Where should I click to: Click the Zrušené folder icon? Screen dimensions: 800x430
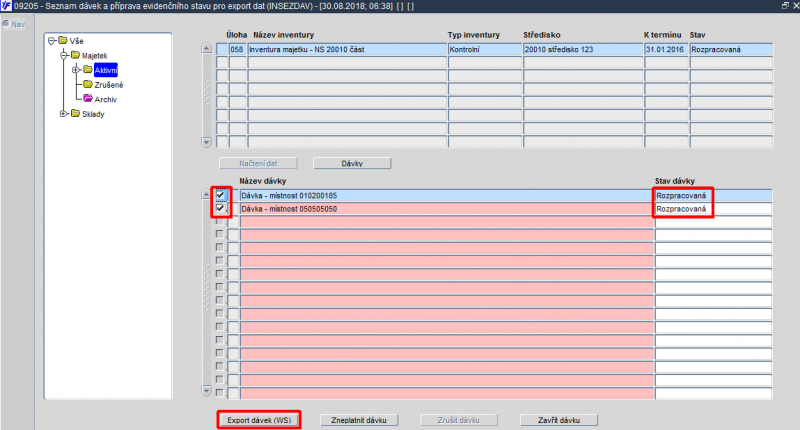(88, 84)
